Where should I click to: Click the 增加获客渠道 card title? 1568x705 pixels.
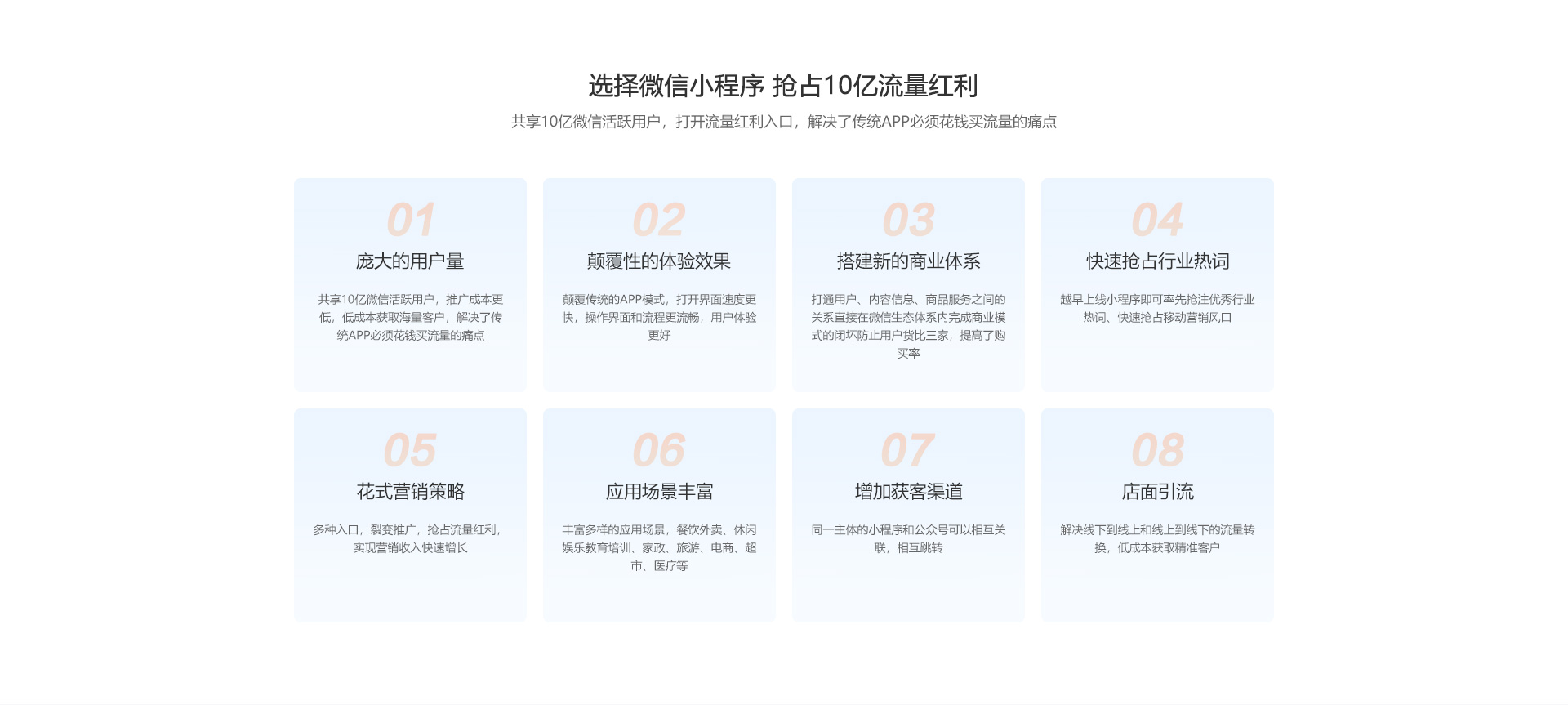coord(908,492)
